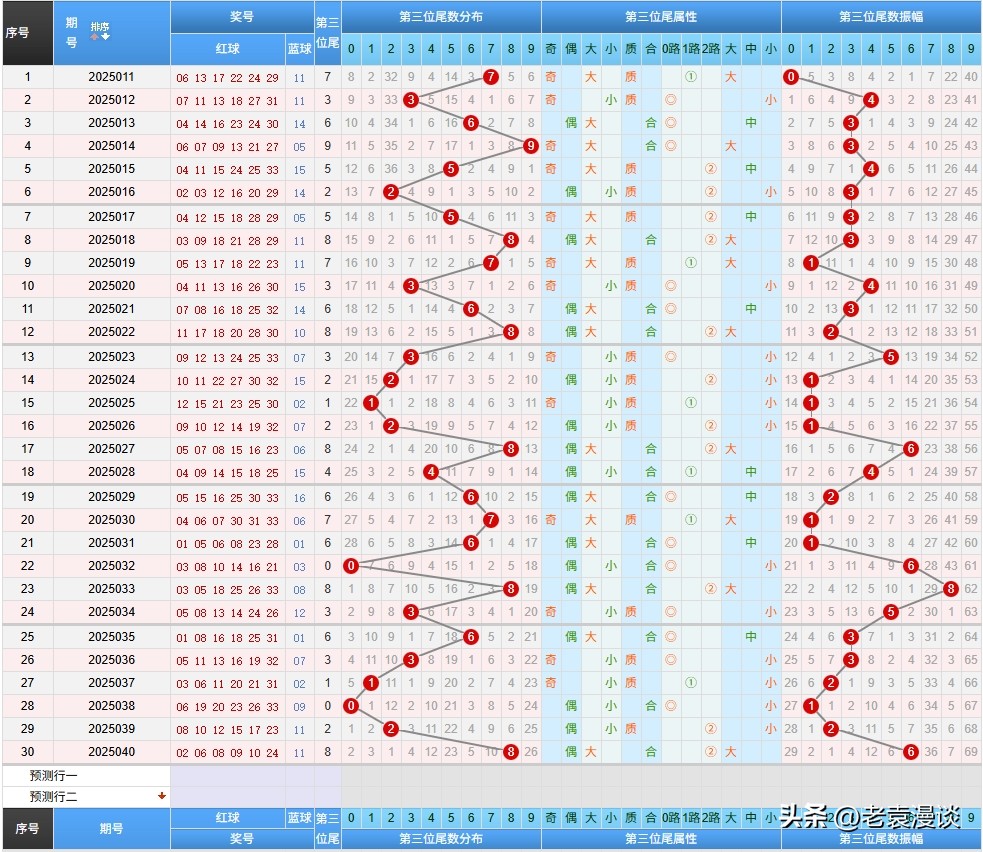The height and width of the screenshot is (852, 983).
Task: Click the top 序号 column header
Action: click(17, 32)
